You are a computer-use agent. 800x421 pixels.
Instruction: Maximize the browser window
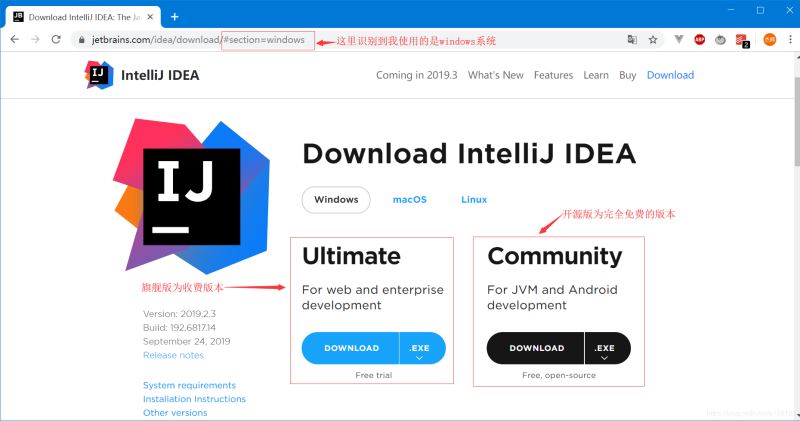point(760,10)
